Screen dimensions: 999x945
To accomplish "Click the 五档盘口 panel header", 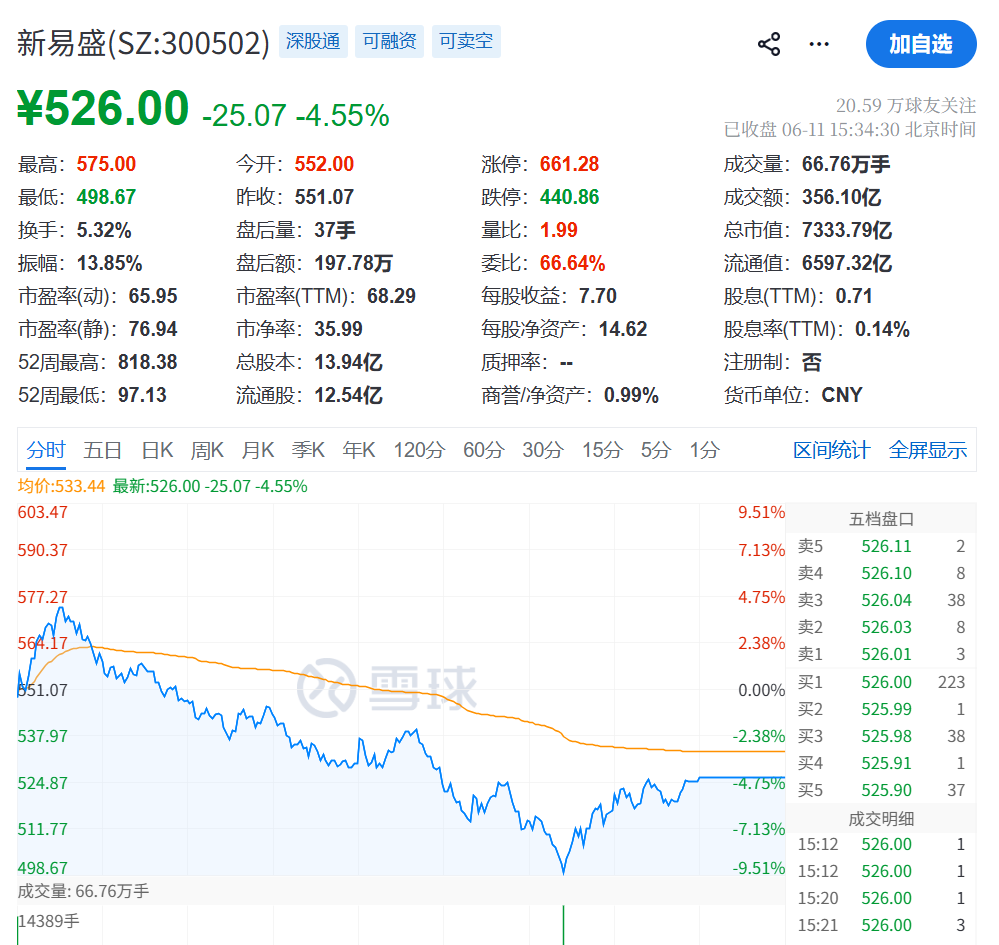I will tap(881, 519).
